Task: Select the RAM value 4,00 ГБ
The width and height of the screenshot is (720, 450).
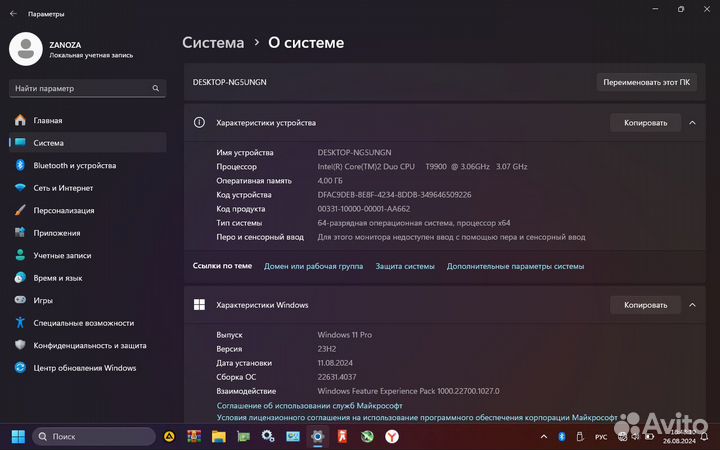Action: point(330,181)
